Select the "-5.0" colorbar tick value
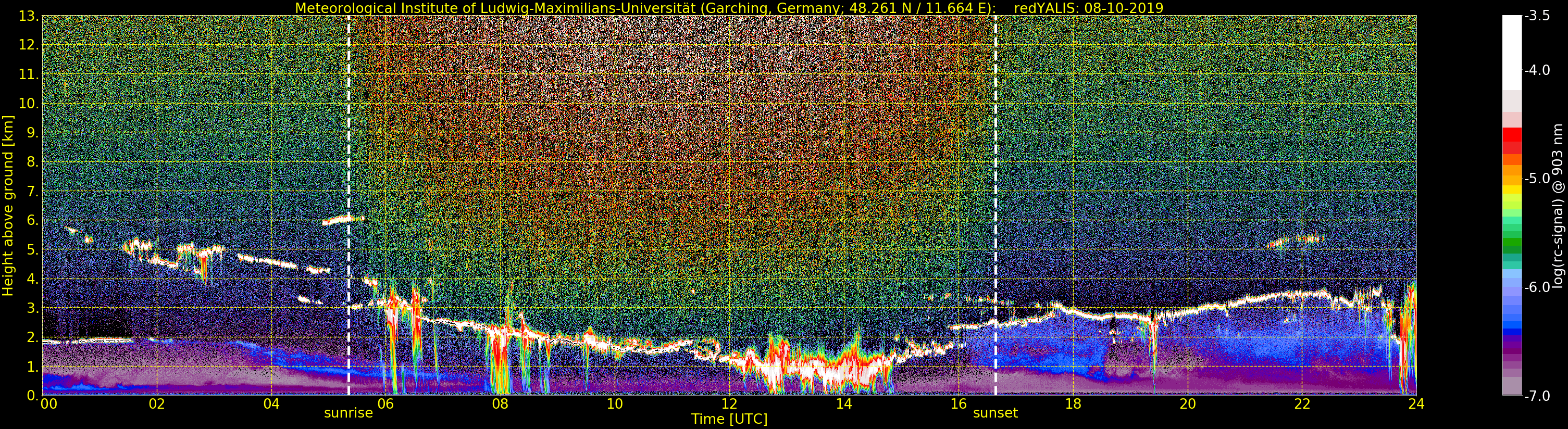1568x429 pixels. (1537, 179)
